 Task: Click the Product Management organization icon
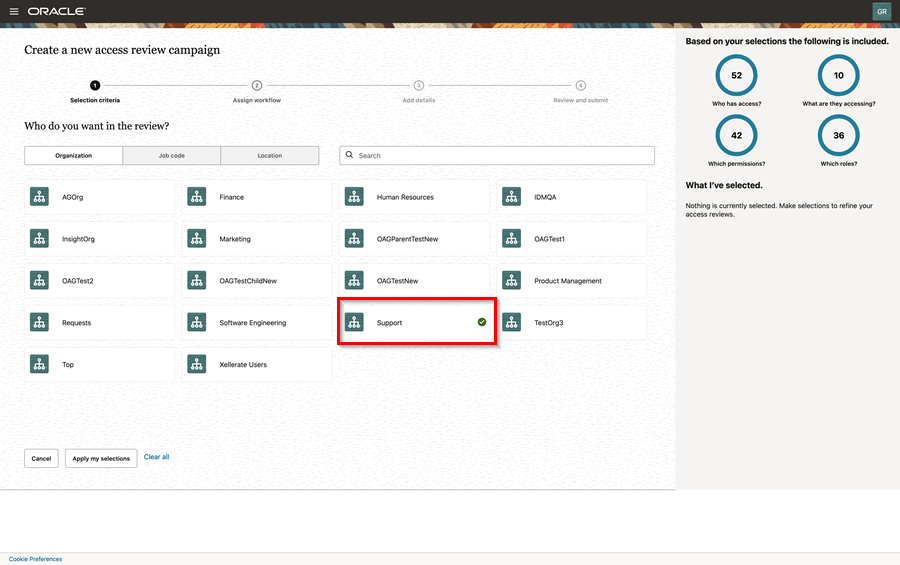[511, 281]
